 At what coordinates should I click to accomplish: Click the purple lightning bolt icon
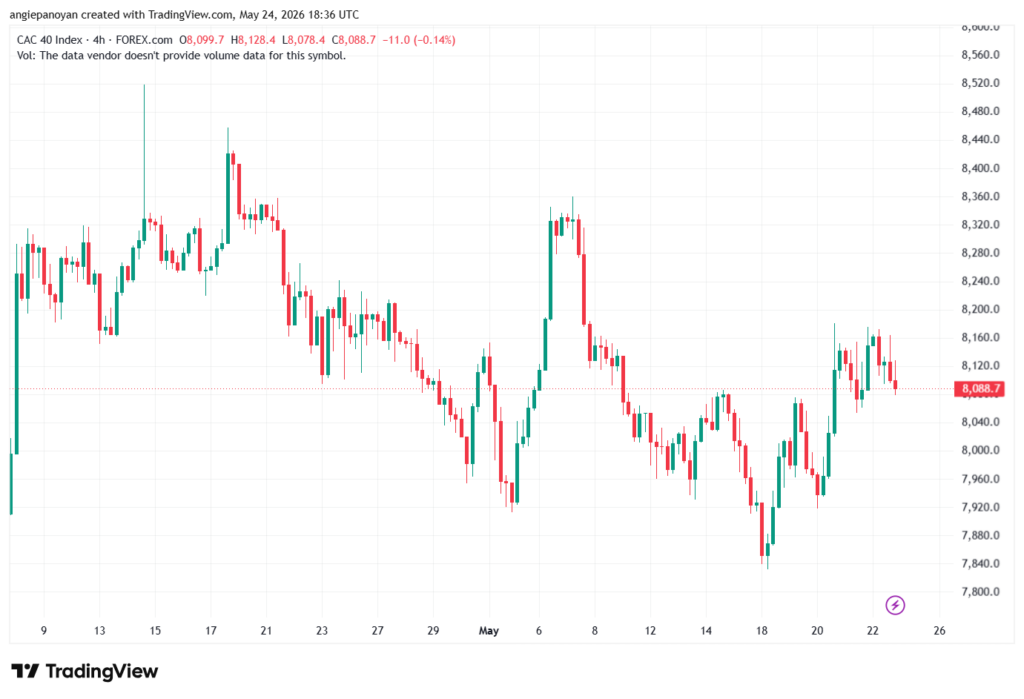tap(895, 605)
